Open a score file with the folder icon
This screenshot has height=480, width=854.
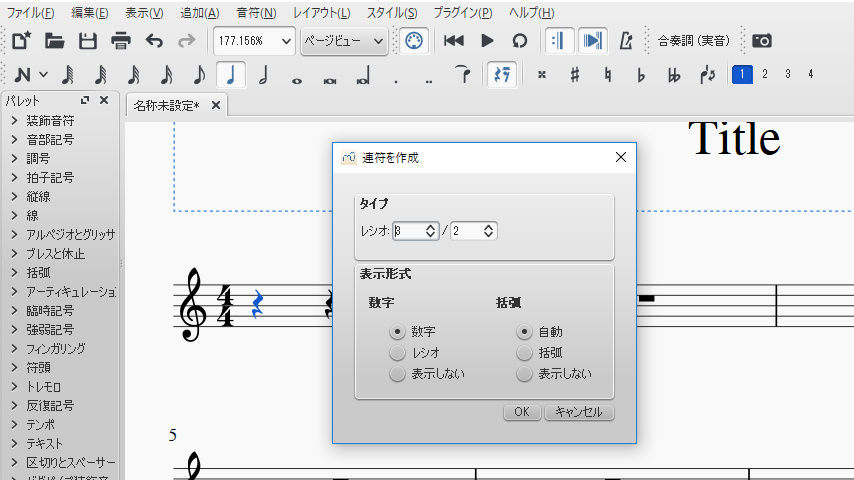54,41
